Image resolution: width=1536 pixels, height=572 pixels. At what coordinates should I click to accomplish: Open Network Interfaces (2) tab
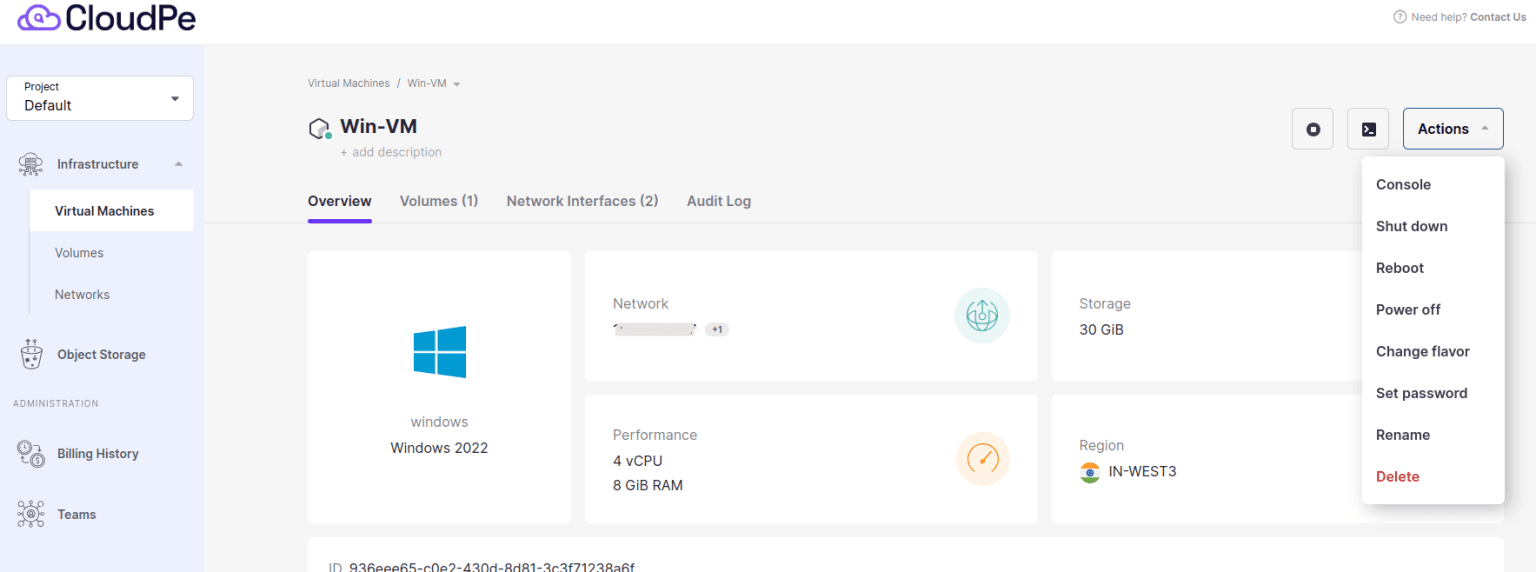click(582, 201)
